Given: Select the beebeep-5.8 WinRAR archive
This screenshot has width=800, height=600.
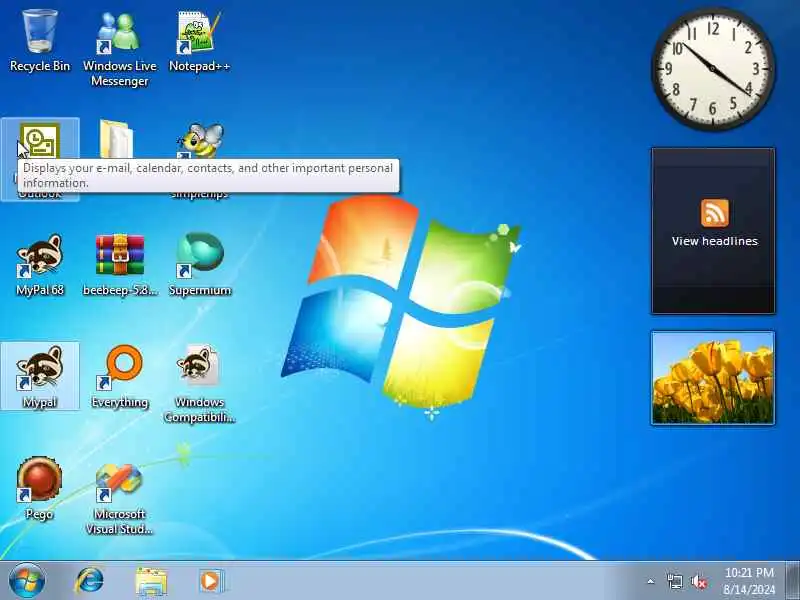Looking at the screenshot, I should coord(120,265).
